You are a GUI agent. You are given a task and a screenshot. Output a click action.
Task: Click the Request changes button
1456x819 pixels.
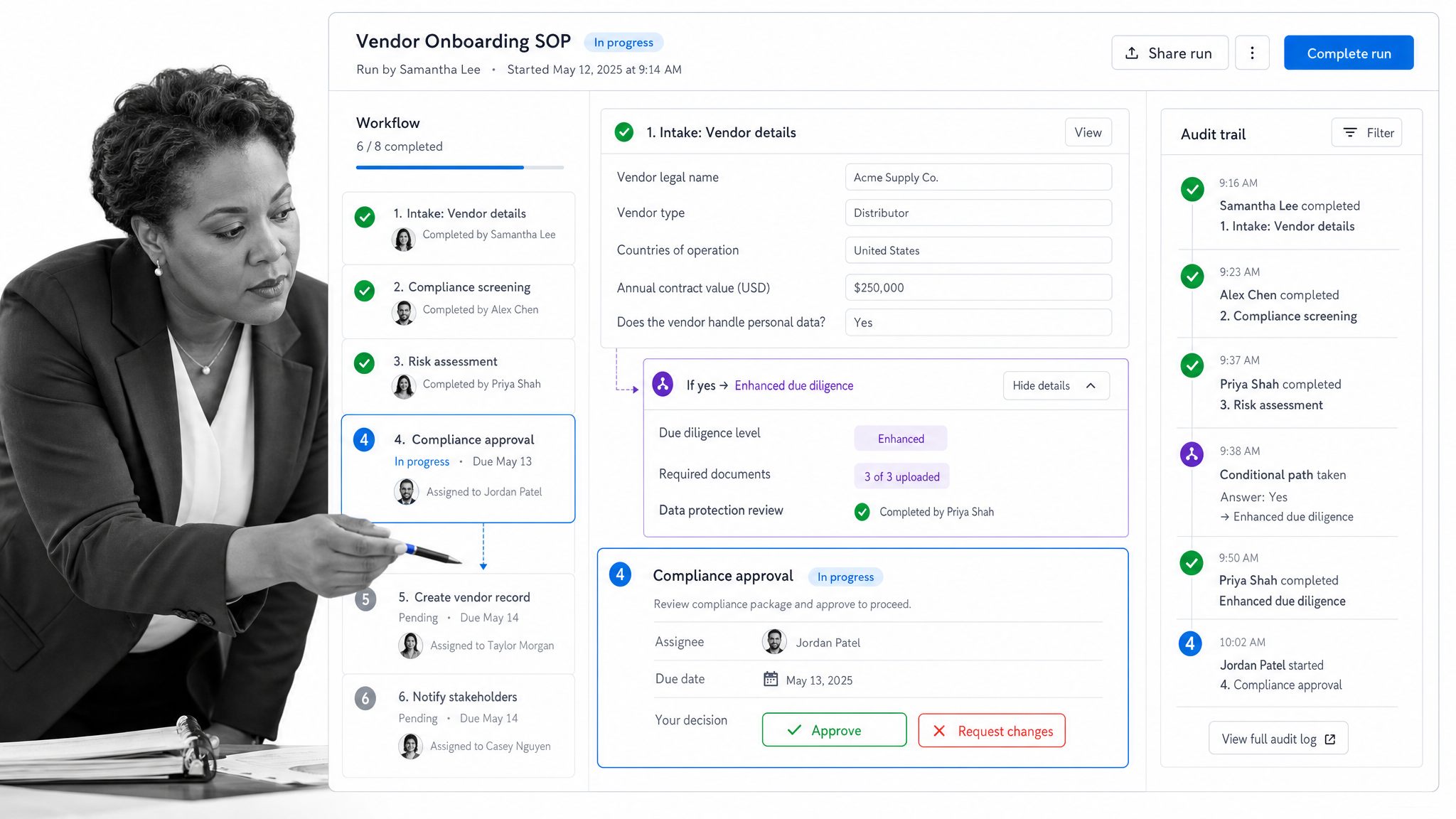(x=991, y=731)
